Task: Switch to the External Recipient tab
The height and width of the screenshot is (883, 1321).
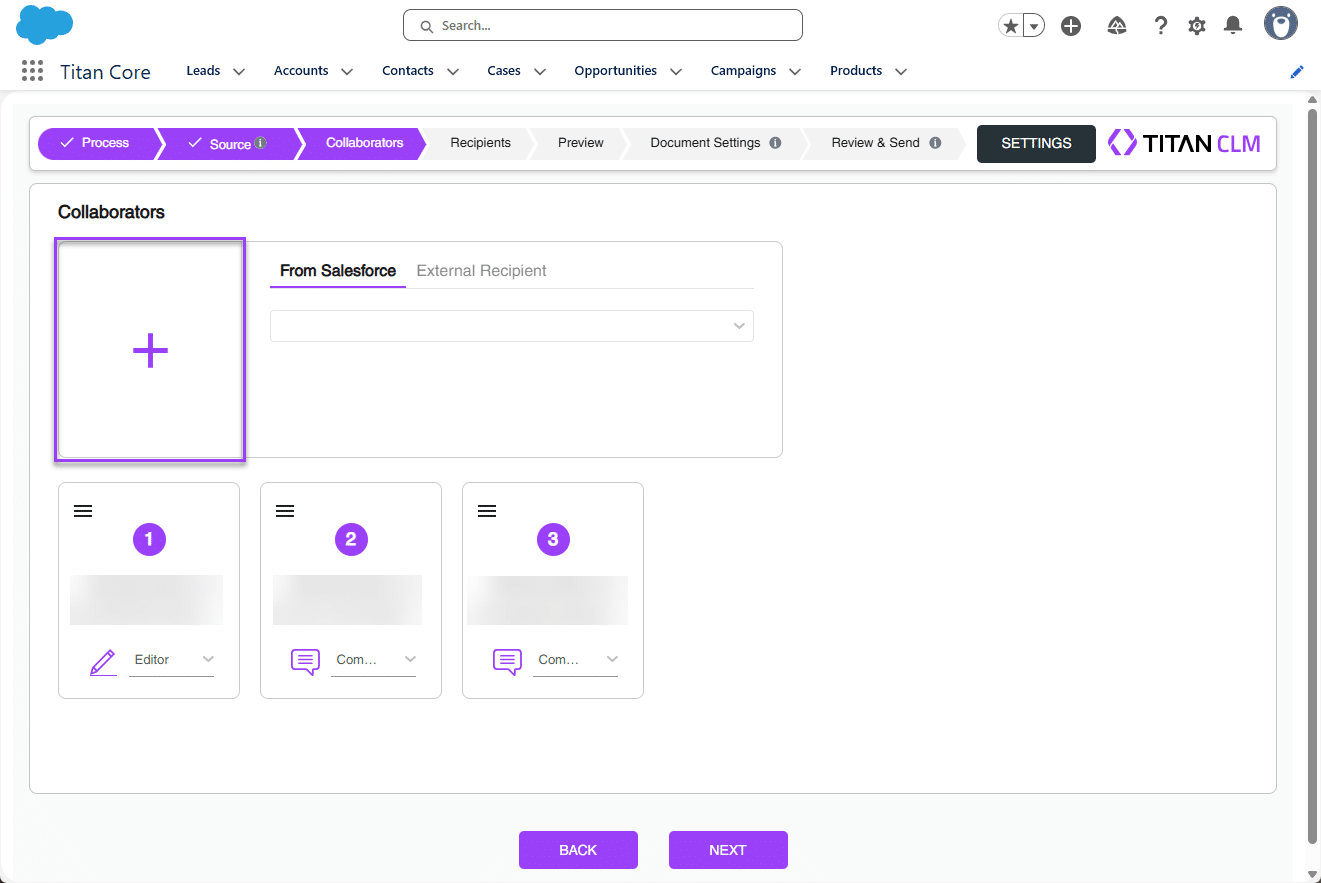Action: click(x=481, y=271)
